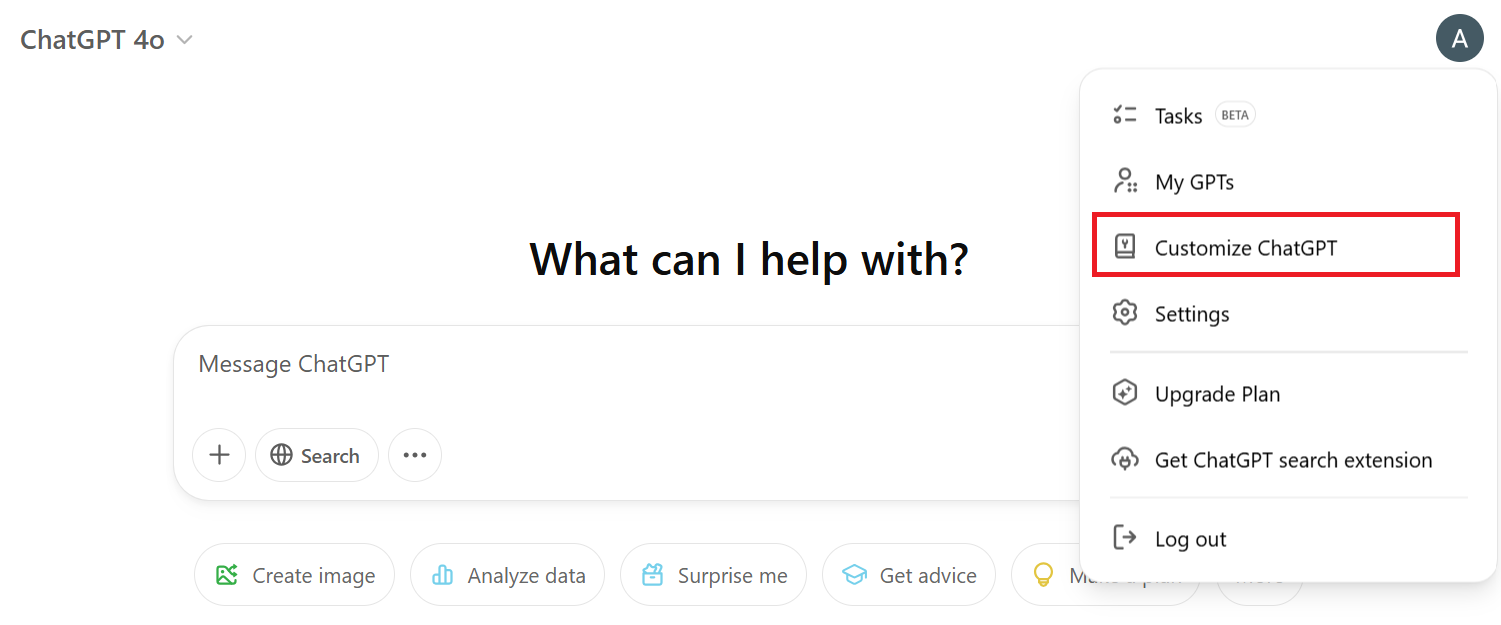Open the Settings gear icon

click(x=1125, y=313)
